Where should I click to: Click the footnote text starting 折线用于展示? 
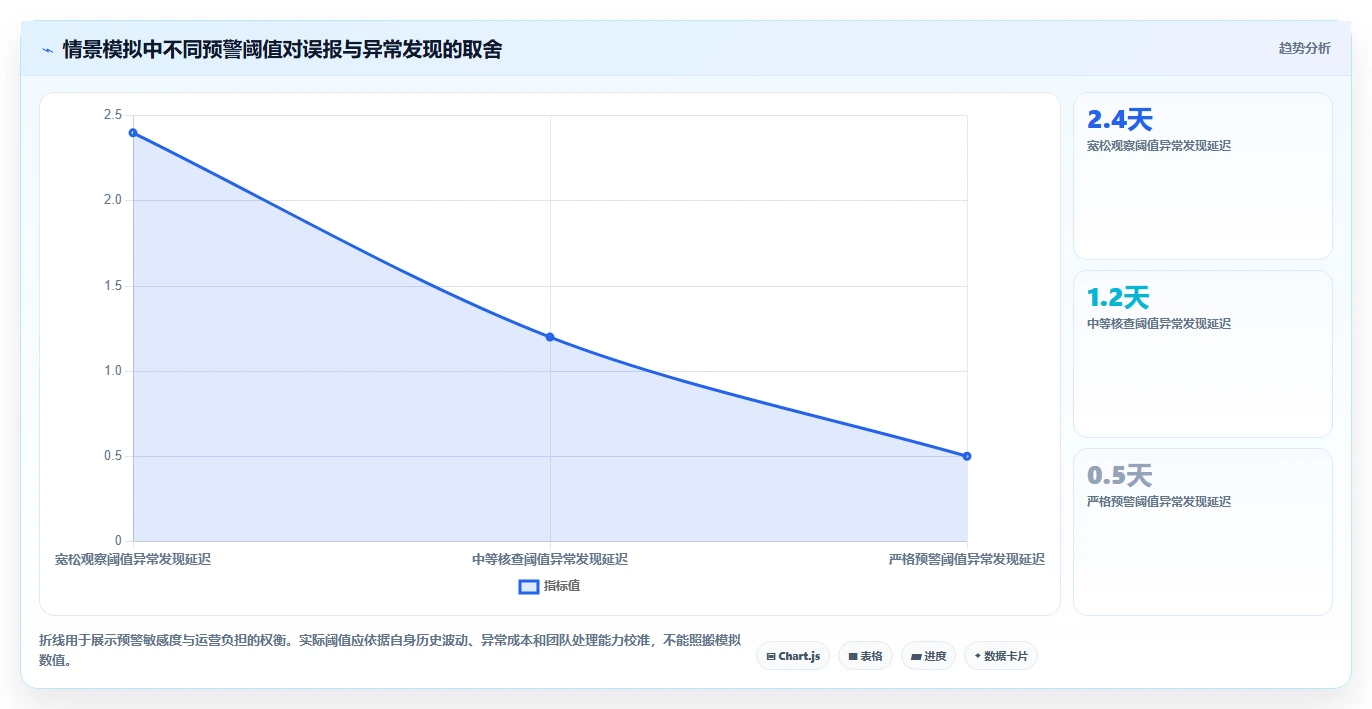pos(390,650)
